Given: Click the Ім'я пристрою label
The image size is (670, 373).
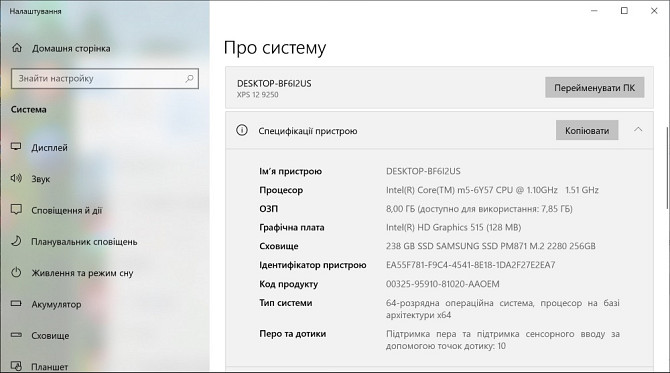Looking at the screenshot, I should point(291,171).
